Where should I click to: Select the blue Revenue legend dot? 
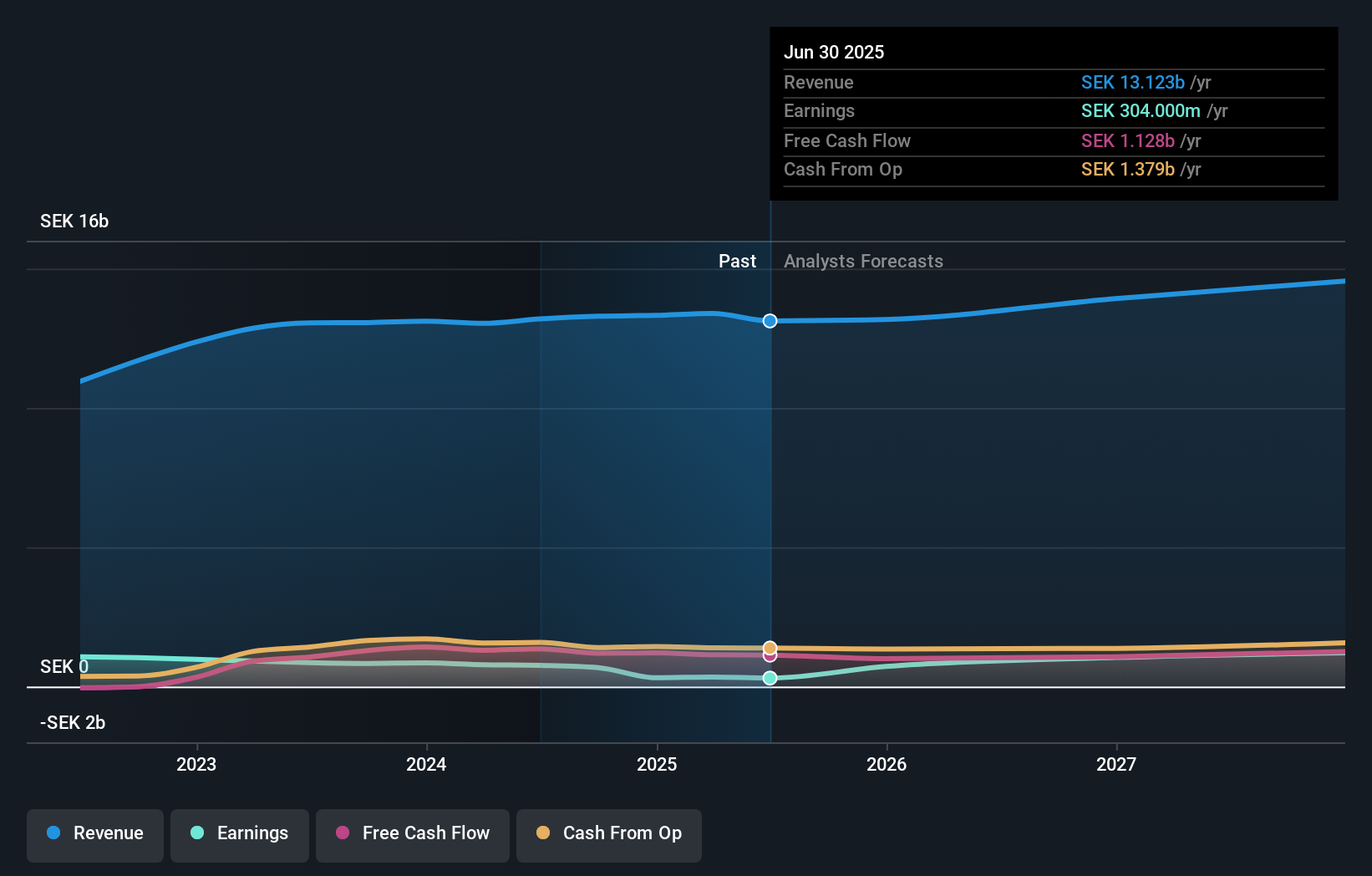pos(52,833)
